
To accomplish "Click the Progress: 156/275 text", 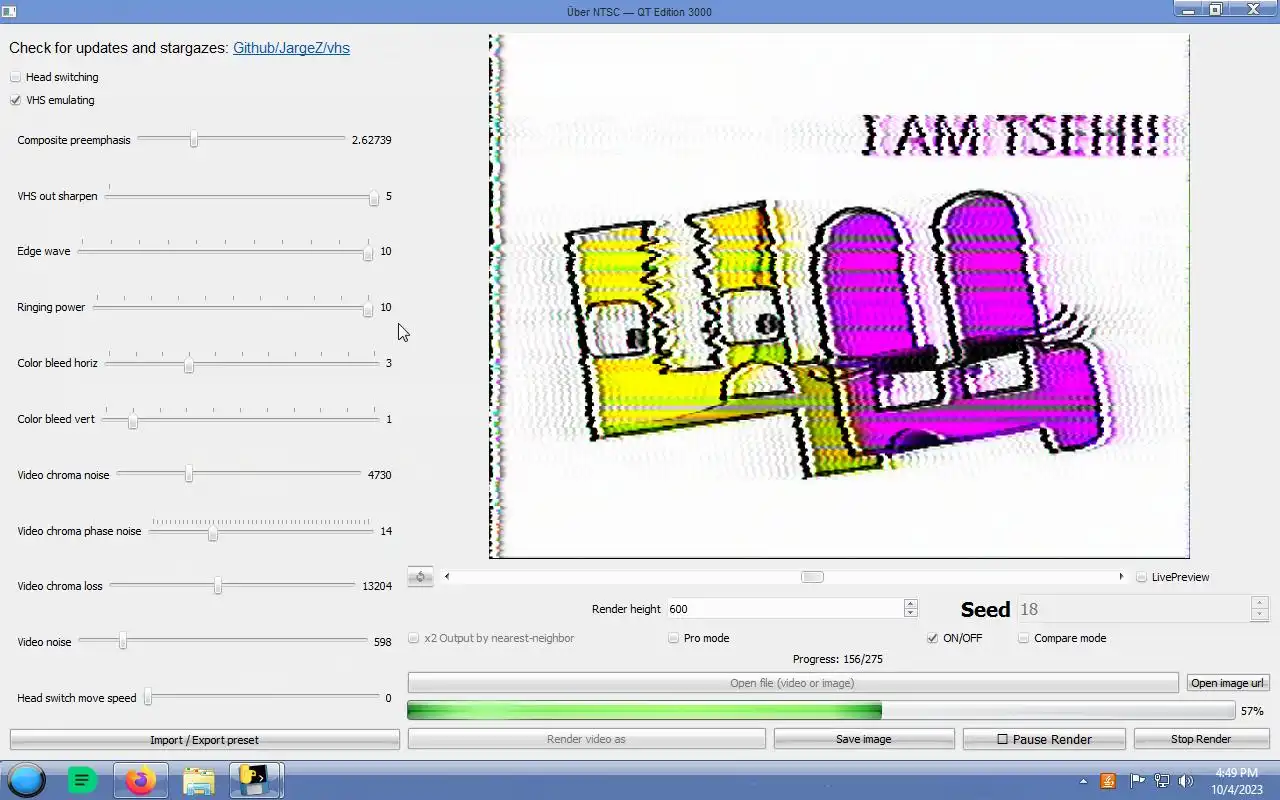I will click(837, 659).
